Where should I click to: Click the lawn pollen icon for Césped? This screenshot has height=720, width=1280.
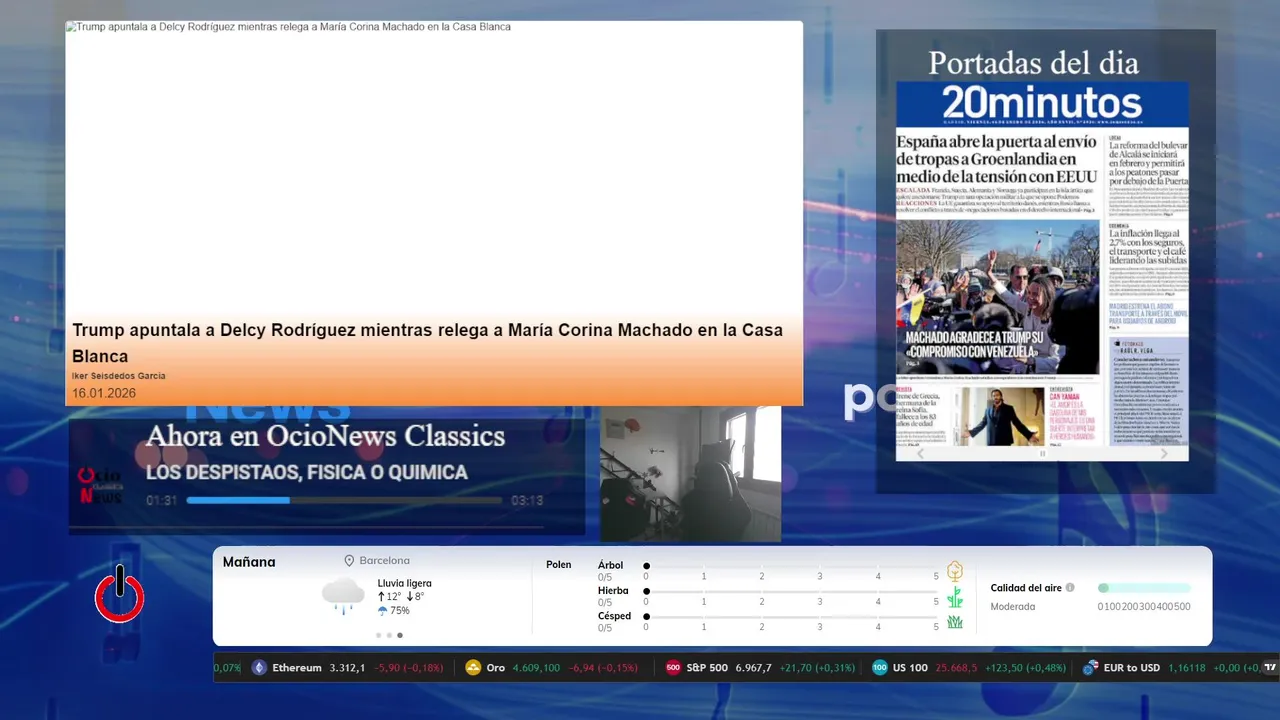(955, 622)
